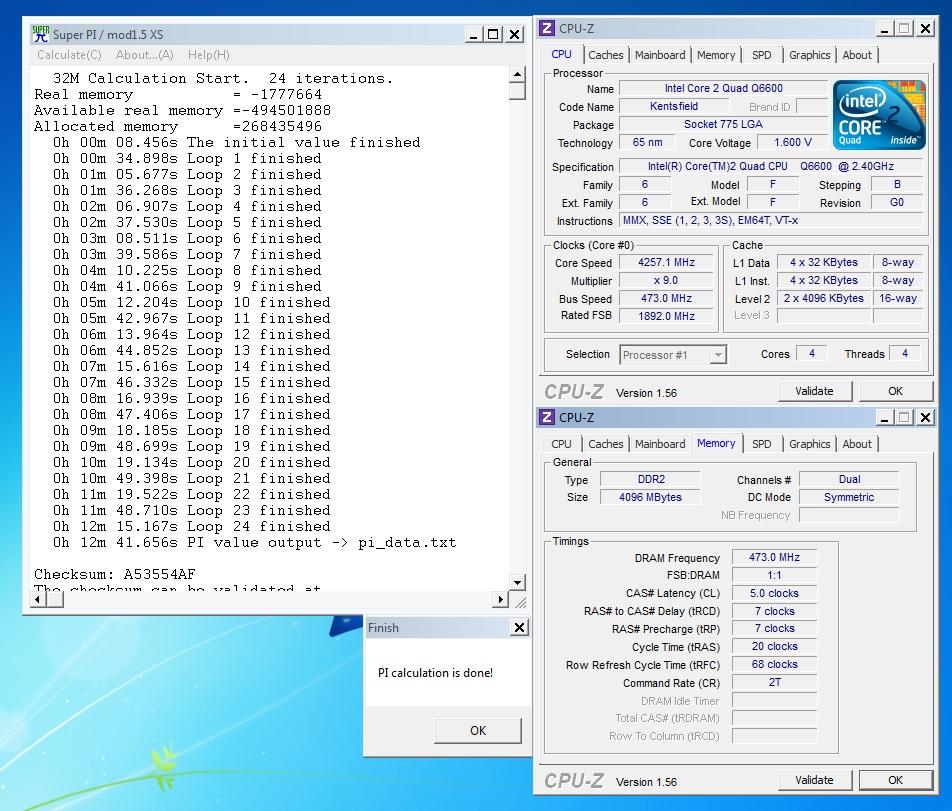Click the Channels # value Dual
Viewport: 952px width, 811px height.
tap(849, 480)
